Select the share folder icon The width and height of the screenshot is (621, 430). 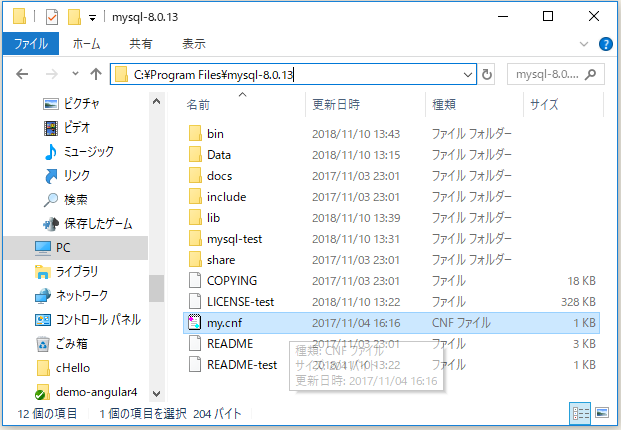[x=195, y=259]
